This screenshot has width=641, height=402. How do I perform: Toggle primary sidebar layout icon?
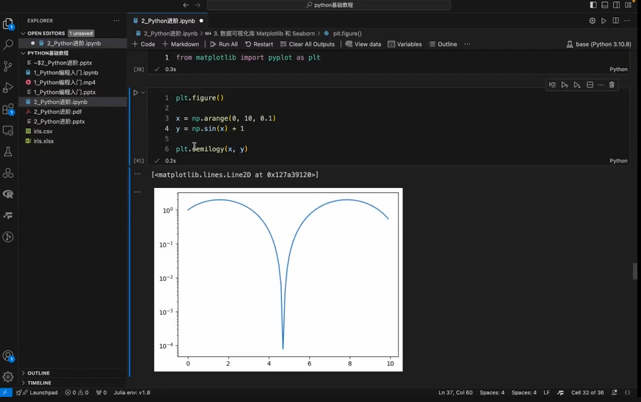click(593, 5)
